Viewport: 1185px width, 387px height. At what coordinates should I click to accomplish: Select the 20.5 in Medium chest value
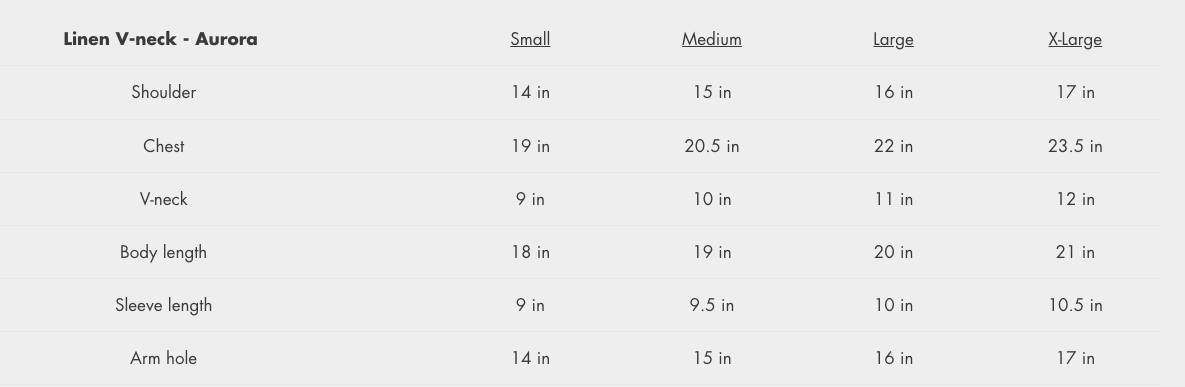click(711, 146)
